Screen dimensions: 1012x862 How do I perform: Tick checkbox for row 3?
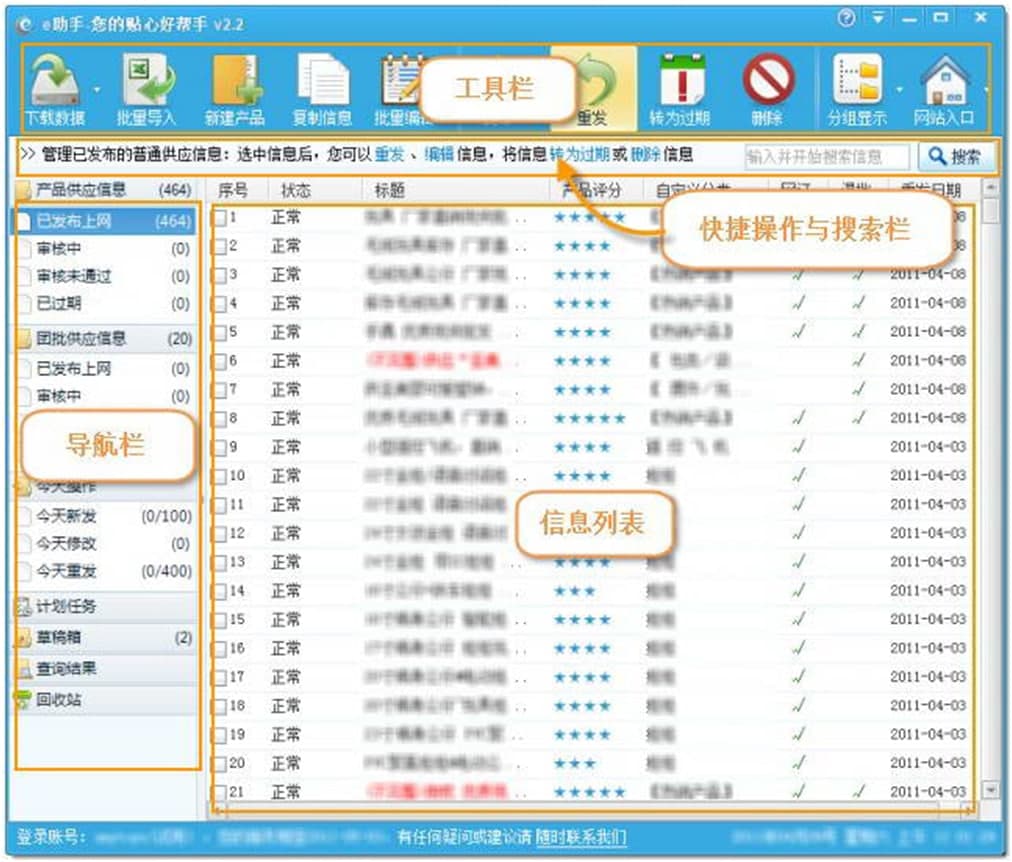click(219, 275)
